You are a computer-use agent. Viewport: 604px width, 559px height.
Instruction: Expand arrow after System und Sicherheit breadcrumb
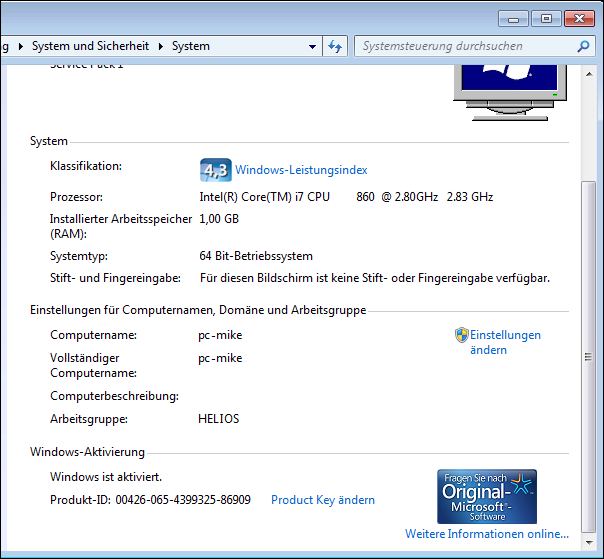coord(161,47)
